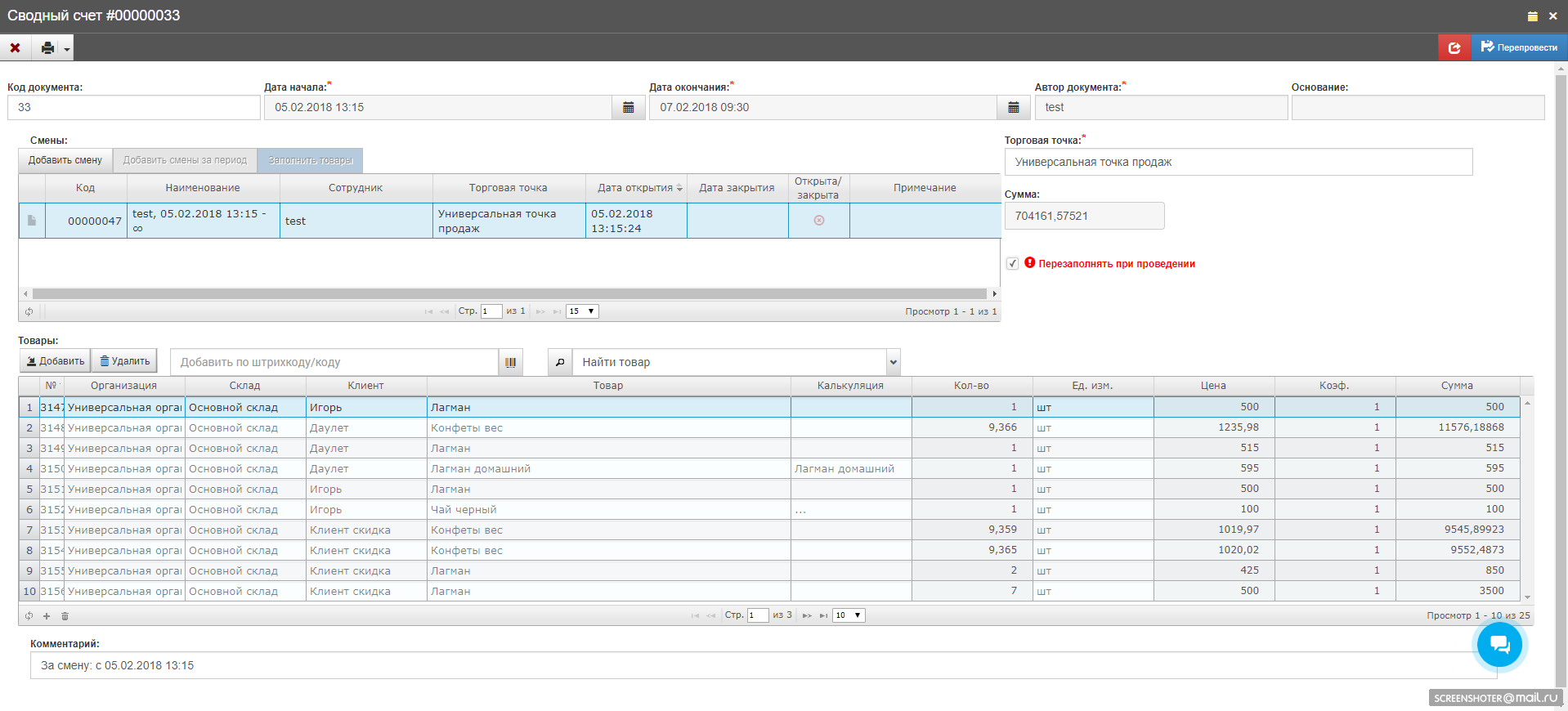Open the start date calendar picker
1568x711 pixels.
coord(628,108)
